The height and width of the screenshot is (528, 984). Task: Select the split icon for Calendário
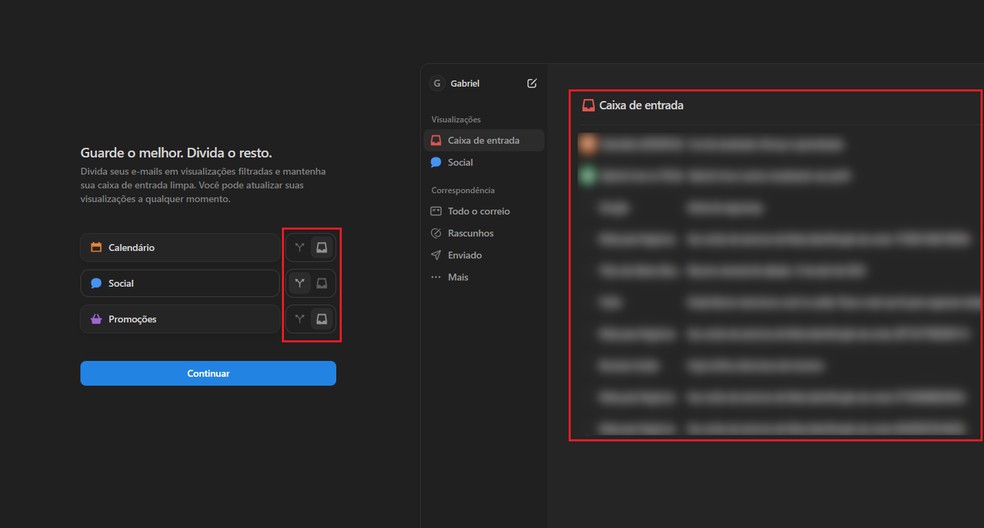pyautogui.click(x=299, y=247)
